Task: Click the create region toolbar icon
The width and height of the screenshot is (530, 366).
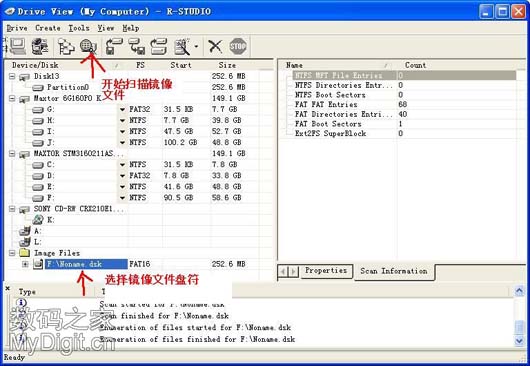Action: [x=159, y=46]
